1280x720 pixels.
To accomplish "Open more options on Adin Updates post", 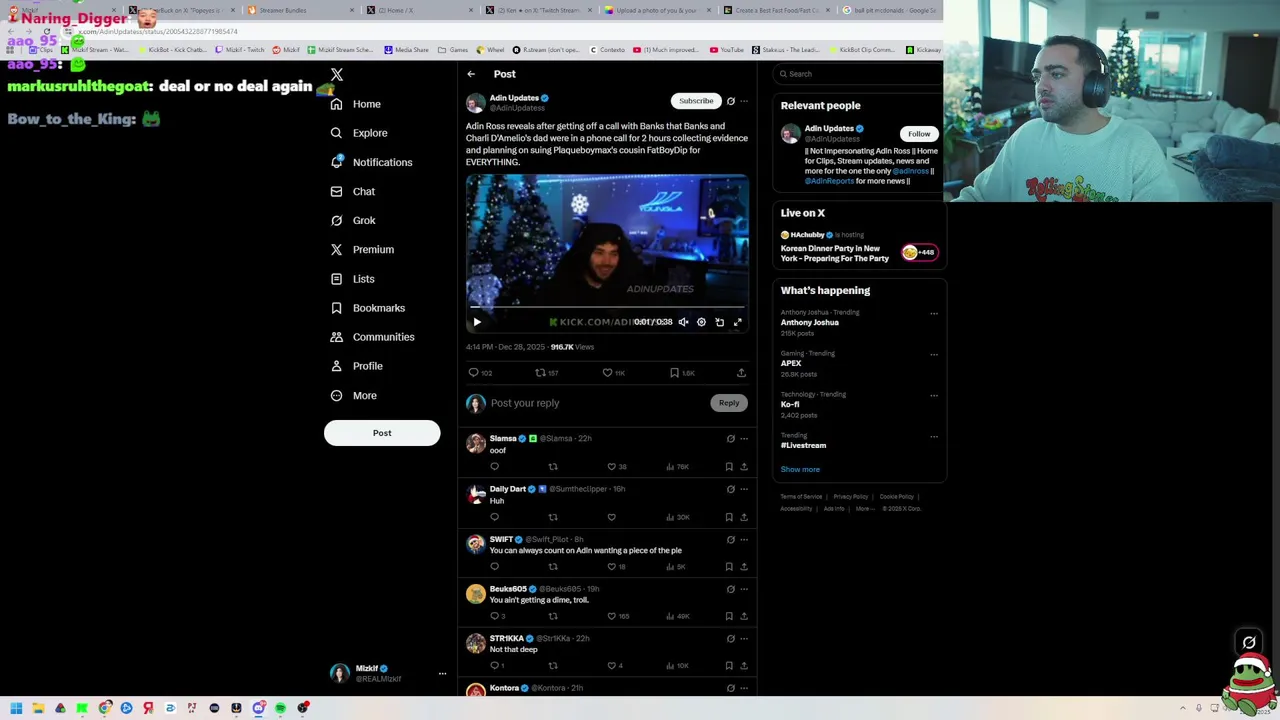I will click(x=743, y=101).
